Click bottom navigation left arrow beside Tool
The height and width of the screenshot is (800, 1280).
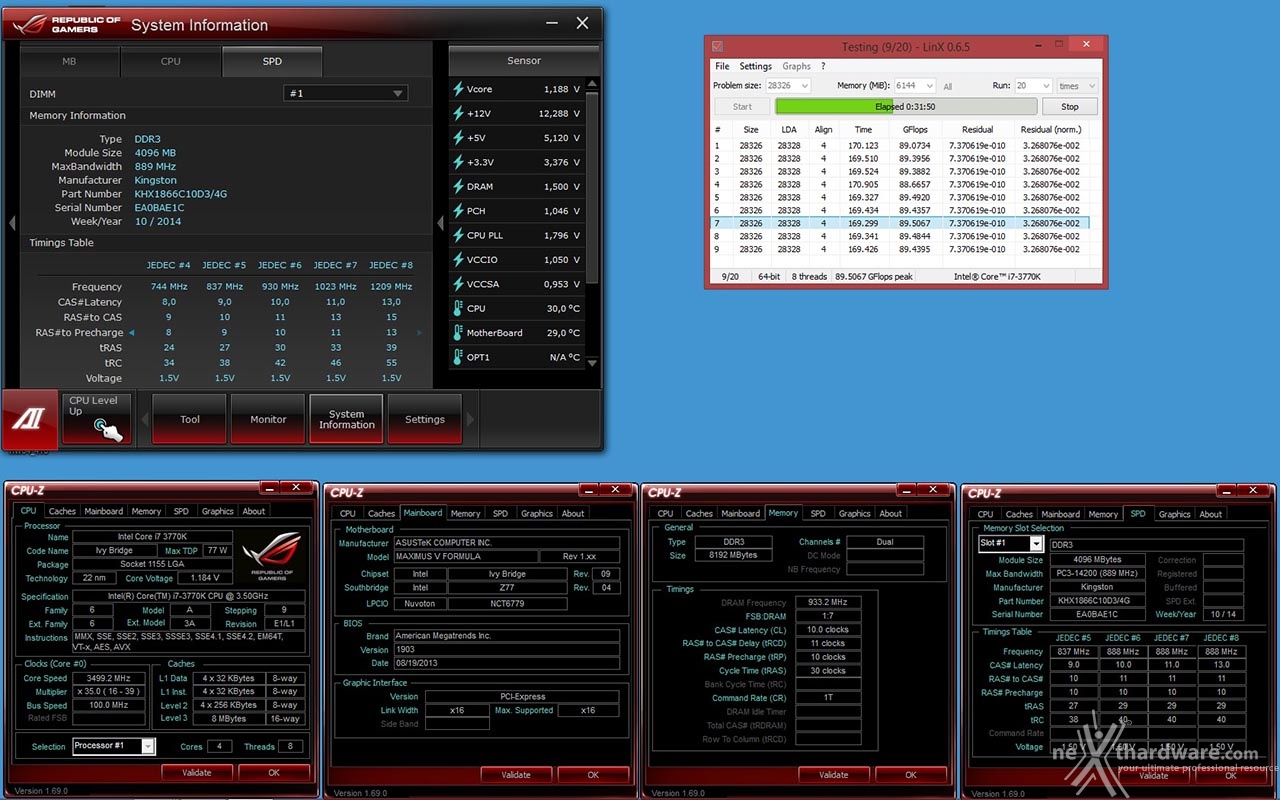click(143, 420)
